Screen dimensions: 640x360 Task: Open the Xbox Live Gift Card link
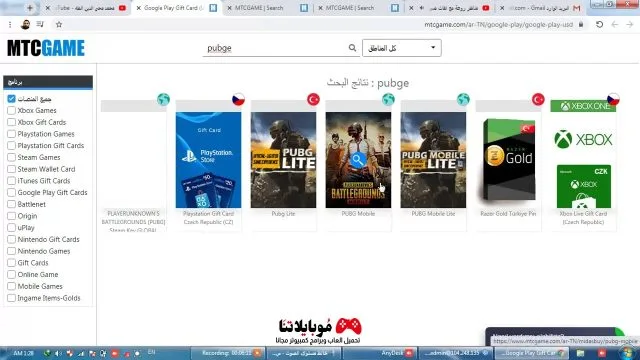coord(583,218)
